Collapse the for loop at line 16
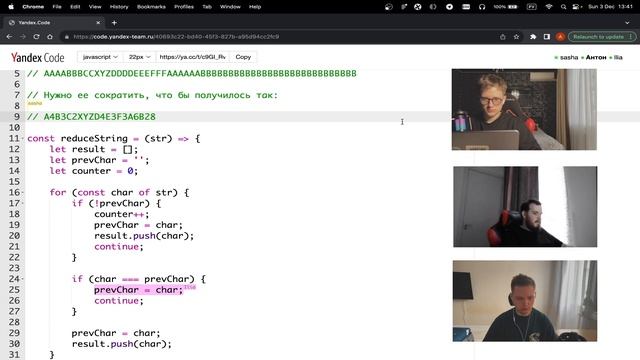This screenshot has height=360, width=640. (x=22, y=193)
